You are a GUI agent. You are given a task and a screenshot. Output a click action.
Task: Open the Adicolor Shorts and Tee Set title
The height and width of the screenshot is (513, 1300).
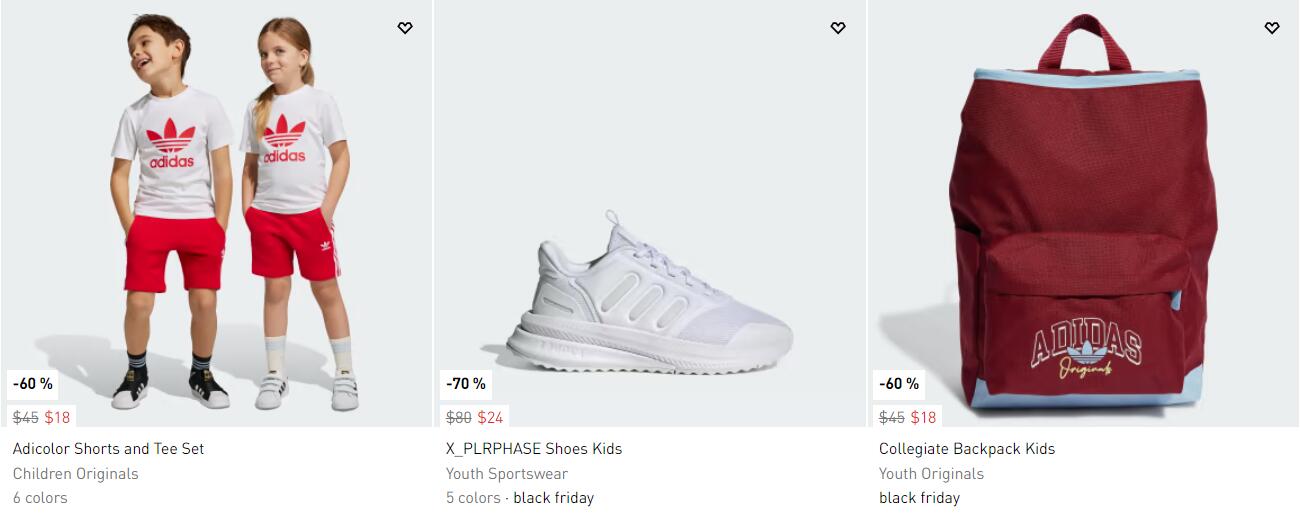coord(108,449)
